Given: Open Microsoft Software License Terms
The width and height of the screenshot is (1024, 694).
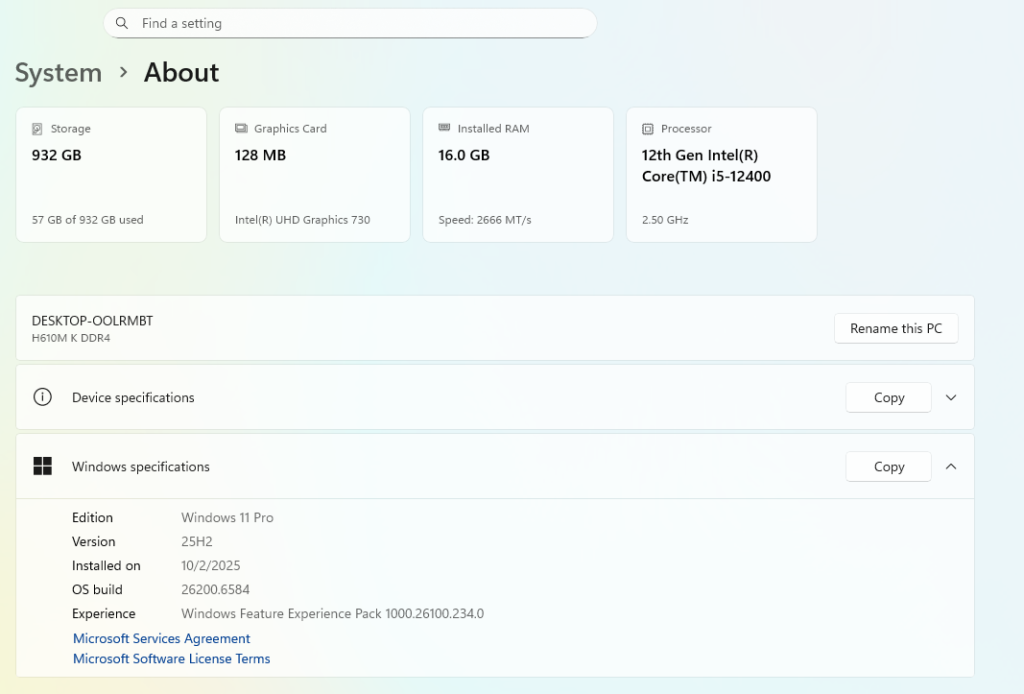Looking at the screenshot, I should point(171,659).
